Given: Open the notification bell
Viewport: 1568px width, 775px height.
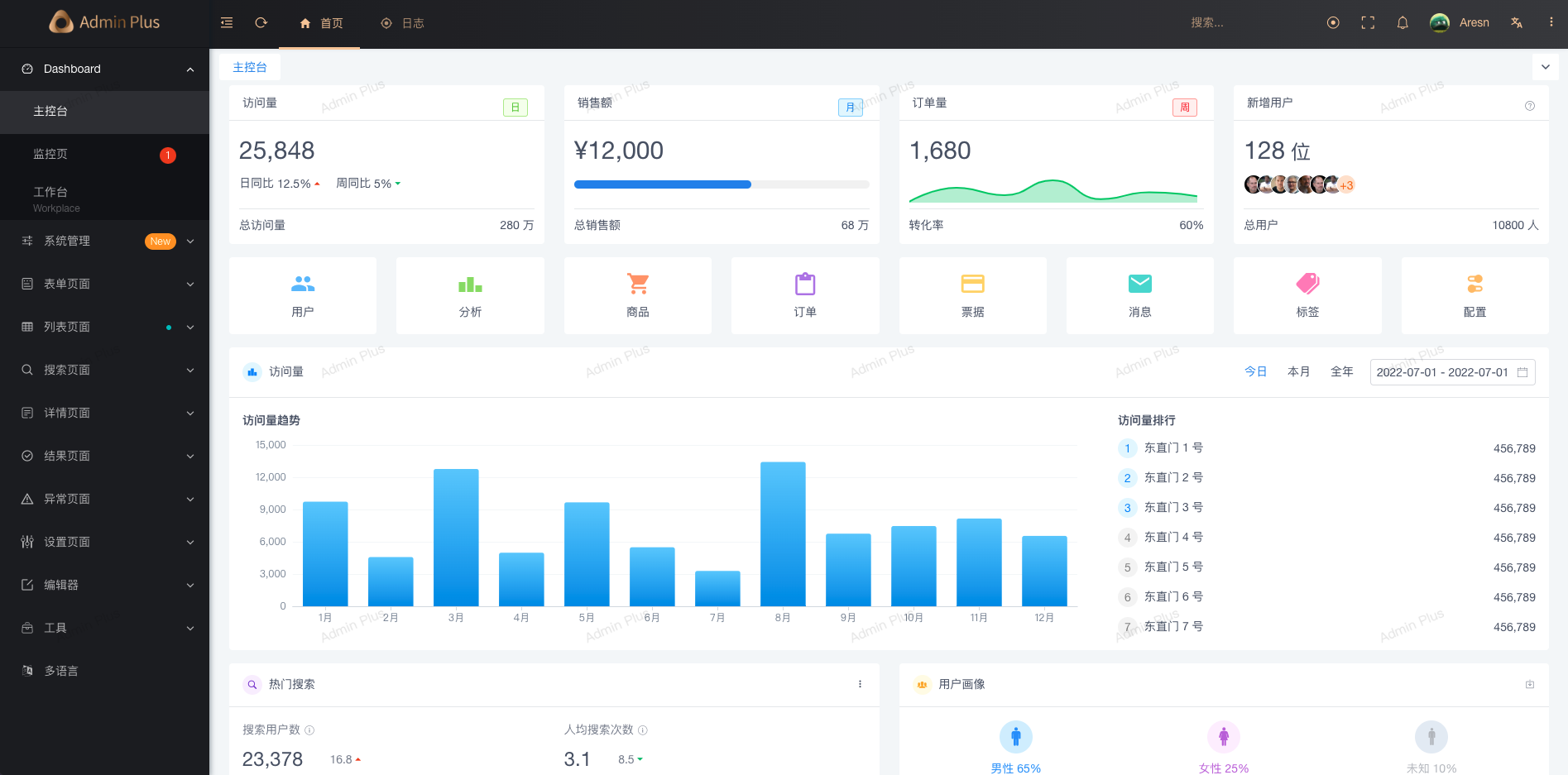Looking at the screenshot, I should pos(1403,23).
